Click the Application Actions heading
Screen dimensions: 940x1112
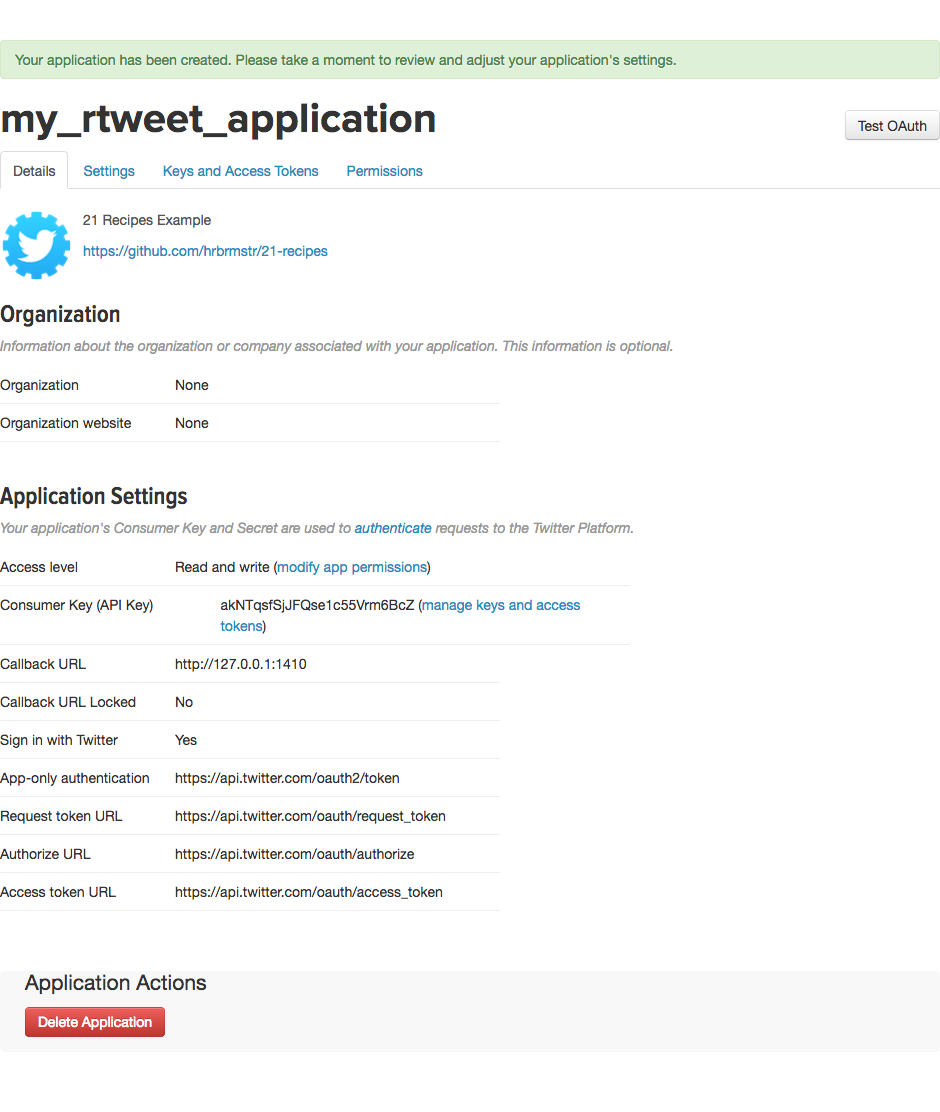(x=116, y=983)
